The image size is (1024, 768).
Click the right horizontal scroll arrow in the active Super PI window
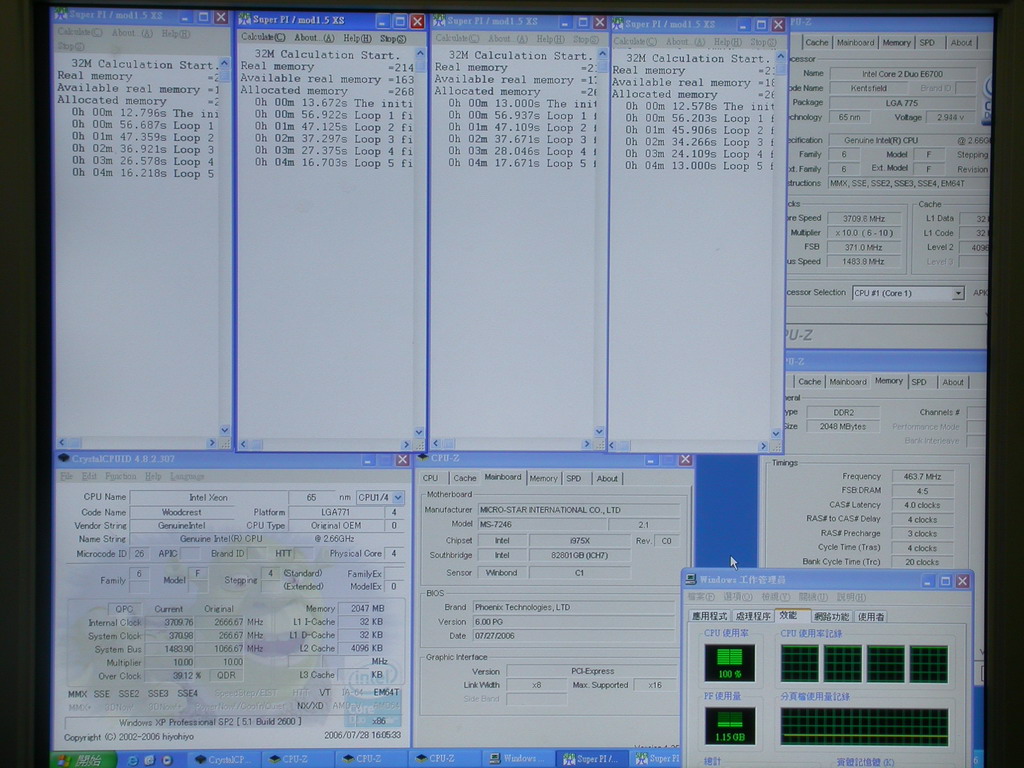click(x=406, y=444)
